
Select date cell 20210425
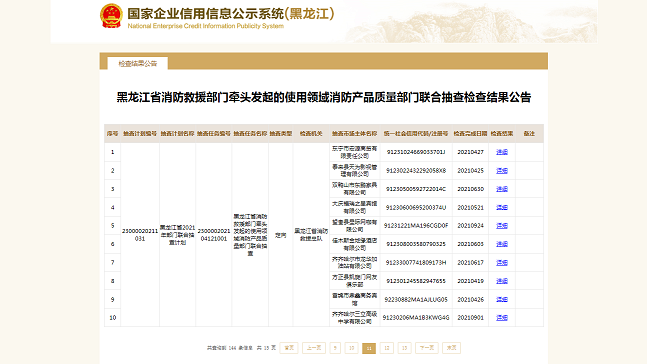[x=470, y=170]
